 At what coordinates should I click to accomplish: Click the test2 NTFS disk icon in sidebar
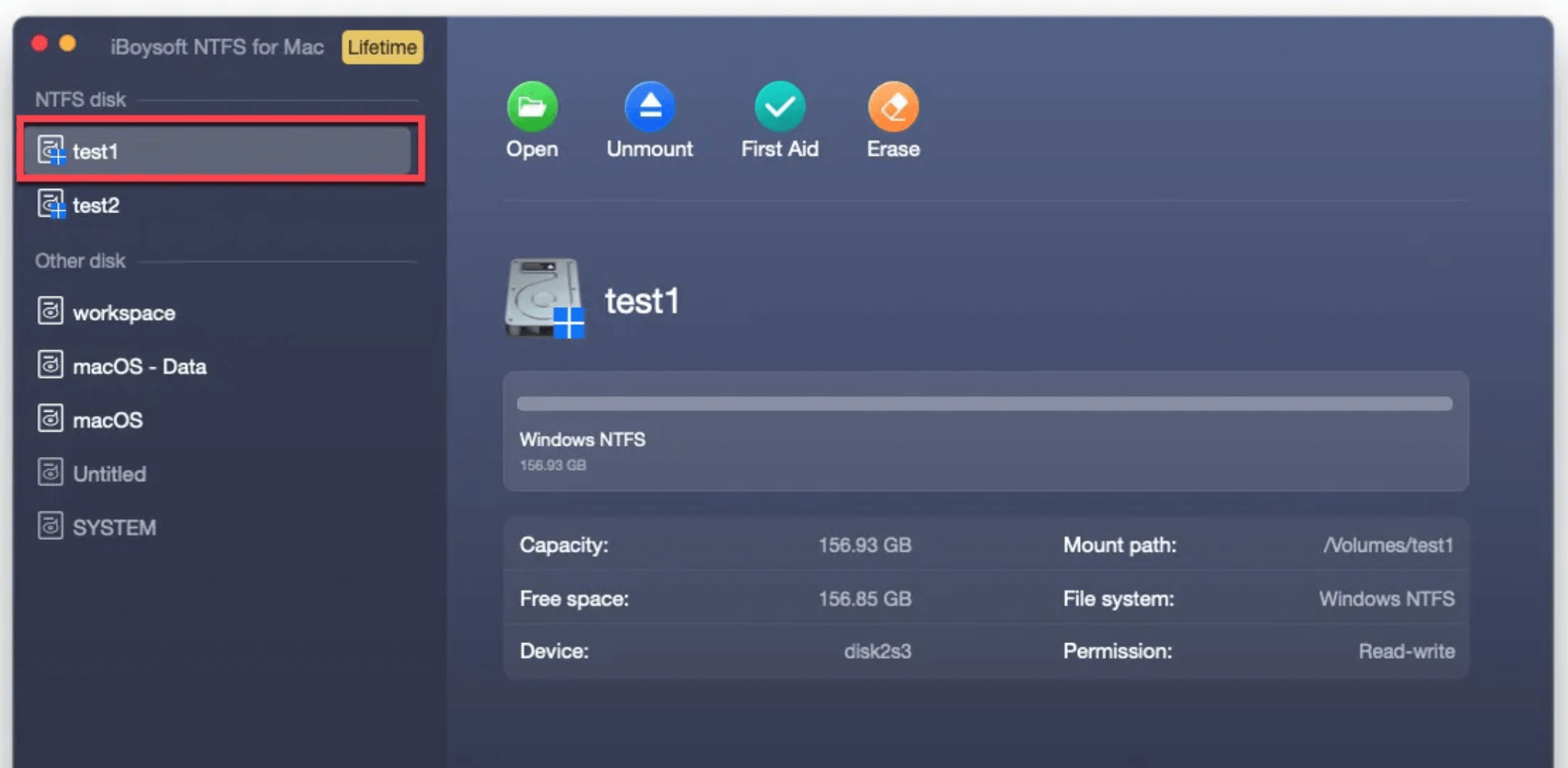coord(50,205)
